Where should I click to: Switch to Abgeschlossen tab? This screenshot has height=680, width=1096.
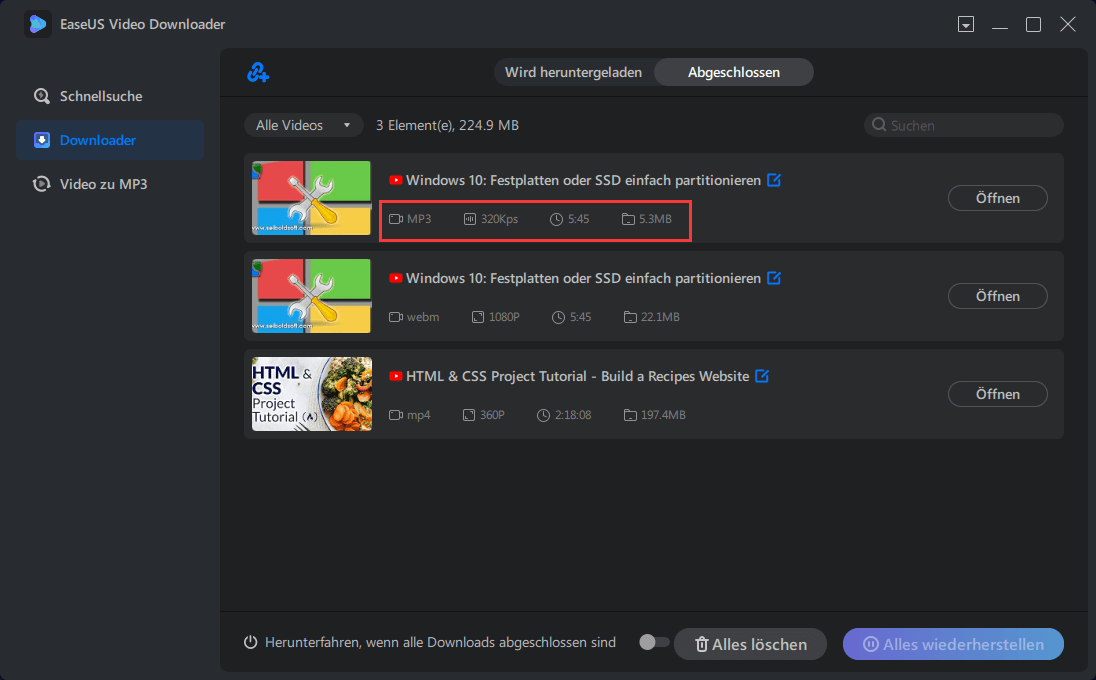point(734,72)
